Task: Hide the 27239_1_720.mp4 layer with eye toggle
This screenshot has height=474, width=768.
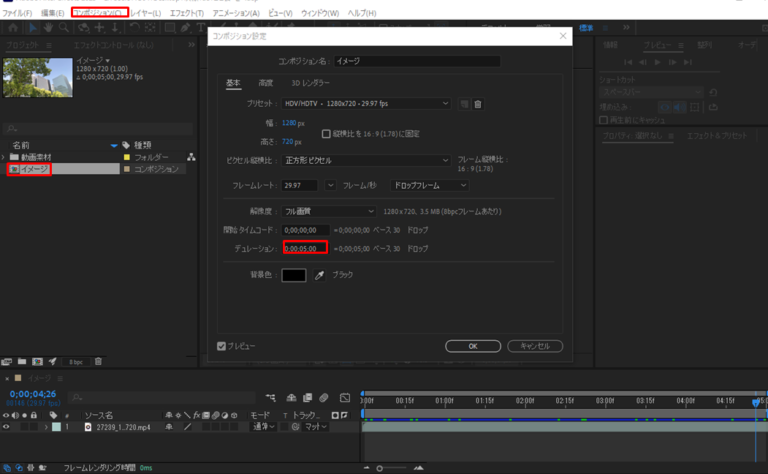Action: (x=6, y=427)
